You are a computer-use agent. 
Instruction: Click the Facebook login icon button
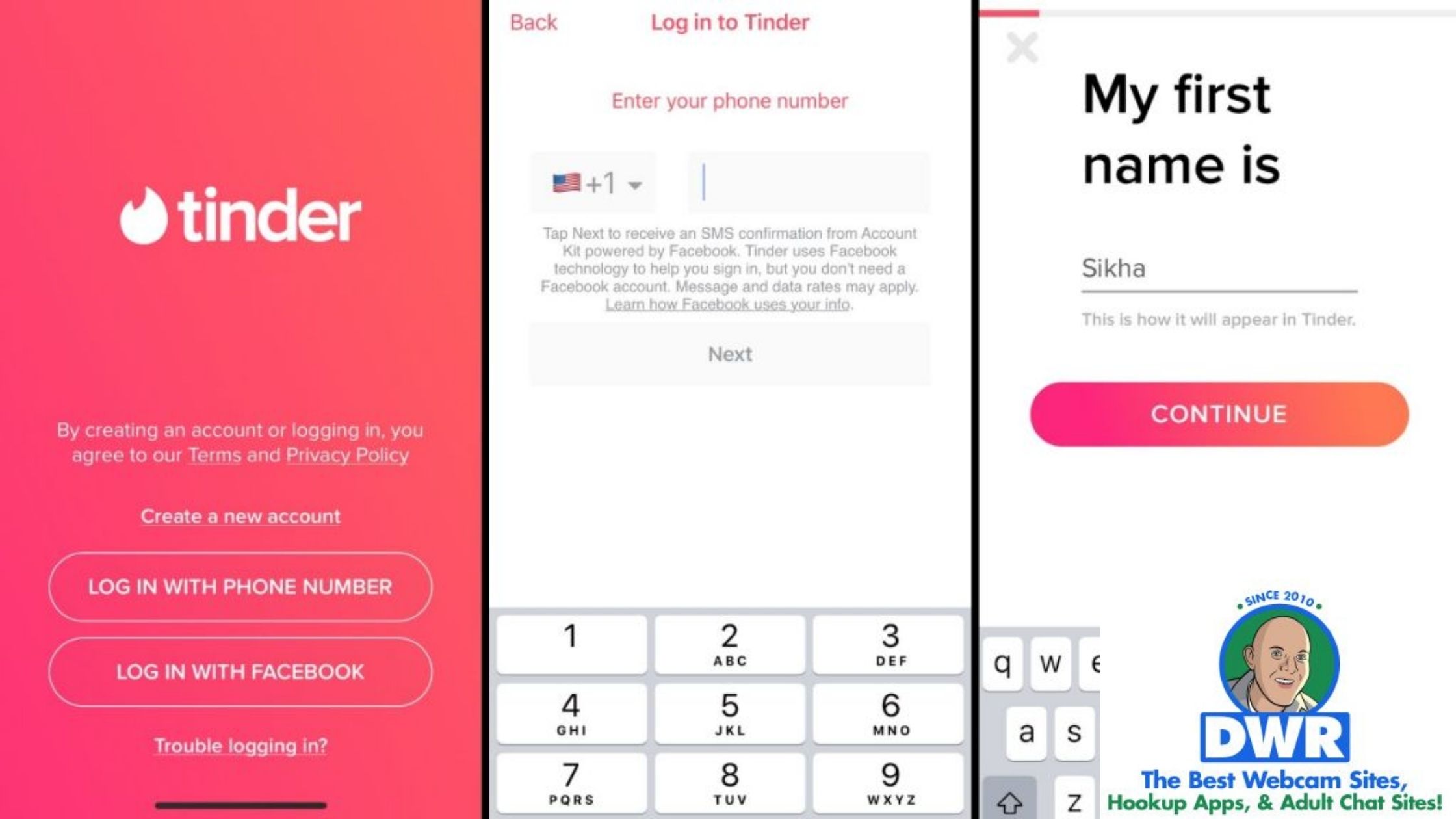240,671
